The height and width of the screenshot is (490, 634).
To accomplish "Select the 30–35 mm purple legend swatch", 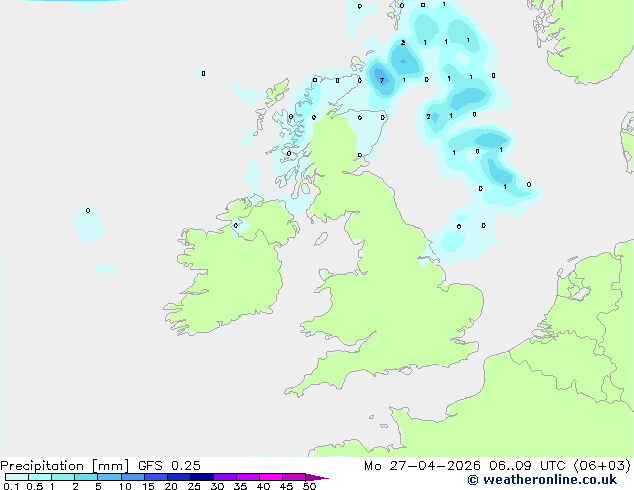I will [225, 477].
